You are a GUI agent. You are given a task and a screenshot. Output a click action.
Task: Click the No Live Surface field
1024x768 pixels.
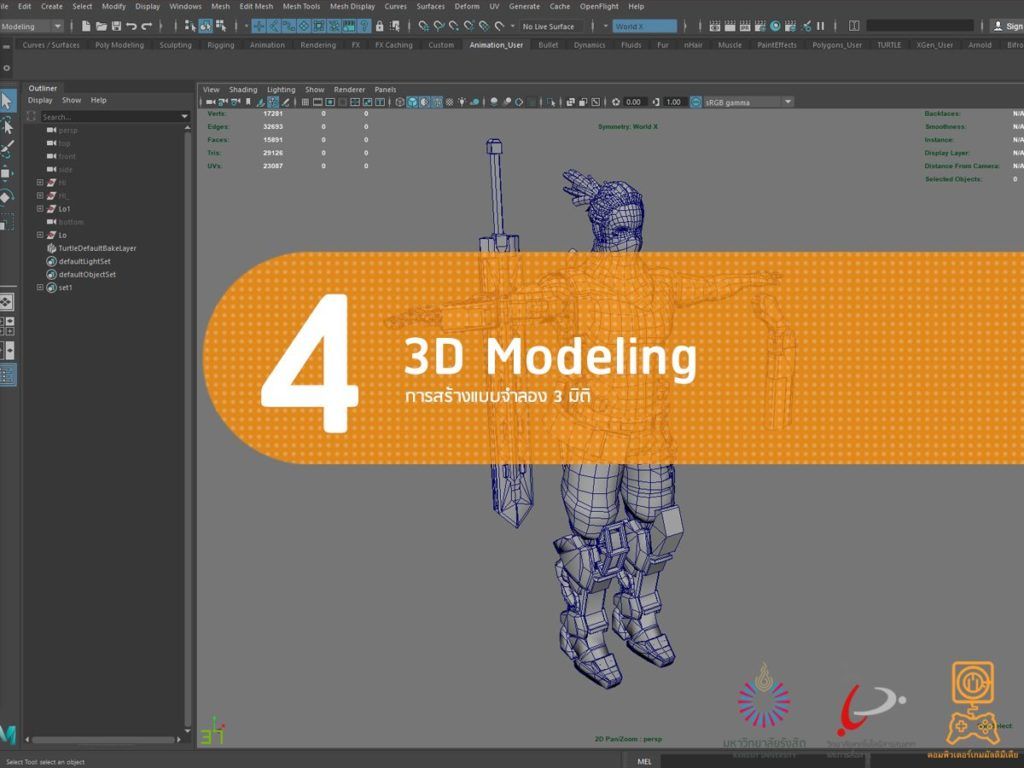pyautogui.click(x=549, y=27)
